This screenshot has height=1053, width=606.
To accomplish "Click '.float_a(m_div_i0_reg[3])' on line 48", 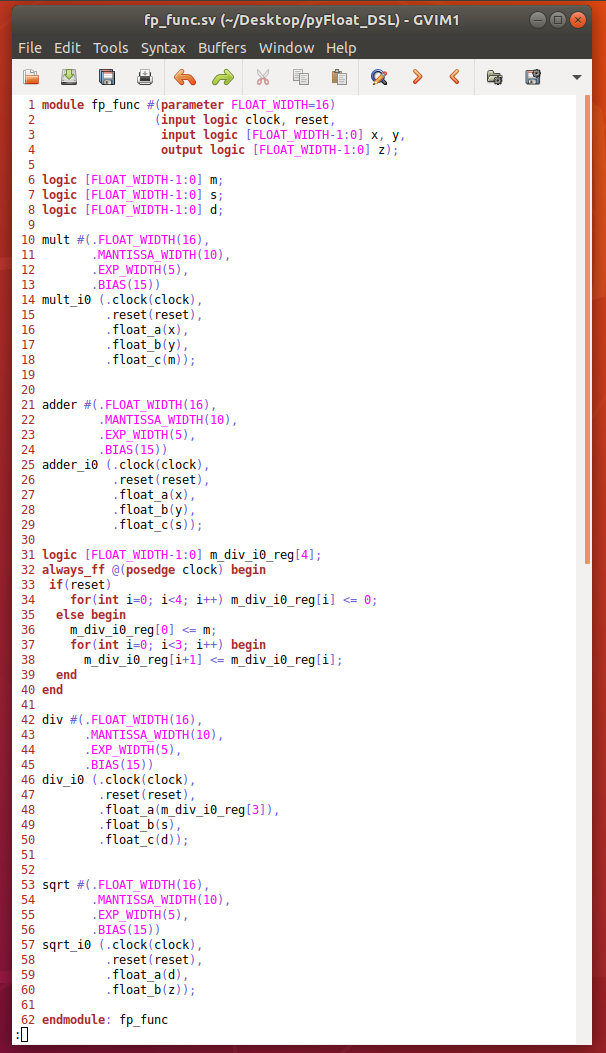I will pos(186,810).
